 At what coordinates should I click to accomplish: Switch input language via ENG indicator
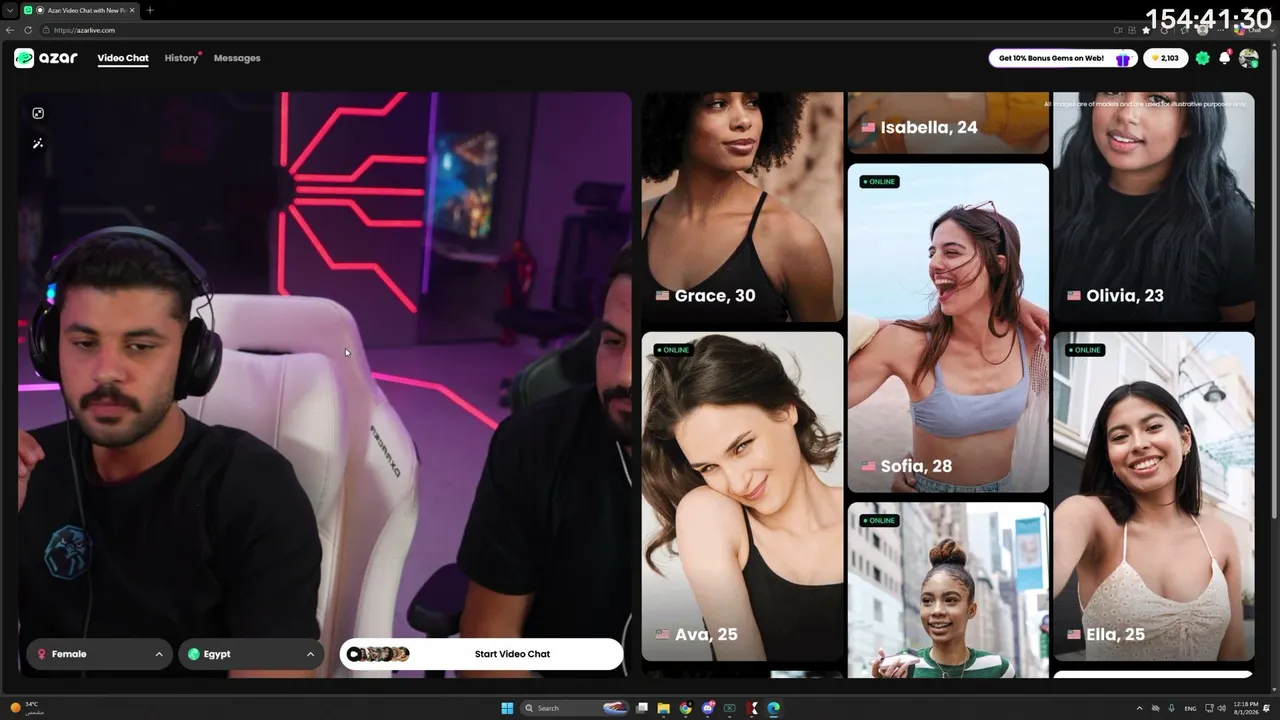[1190, 708]
